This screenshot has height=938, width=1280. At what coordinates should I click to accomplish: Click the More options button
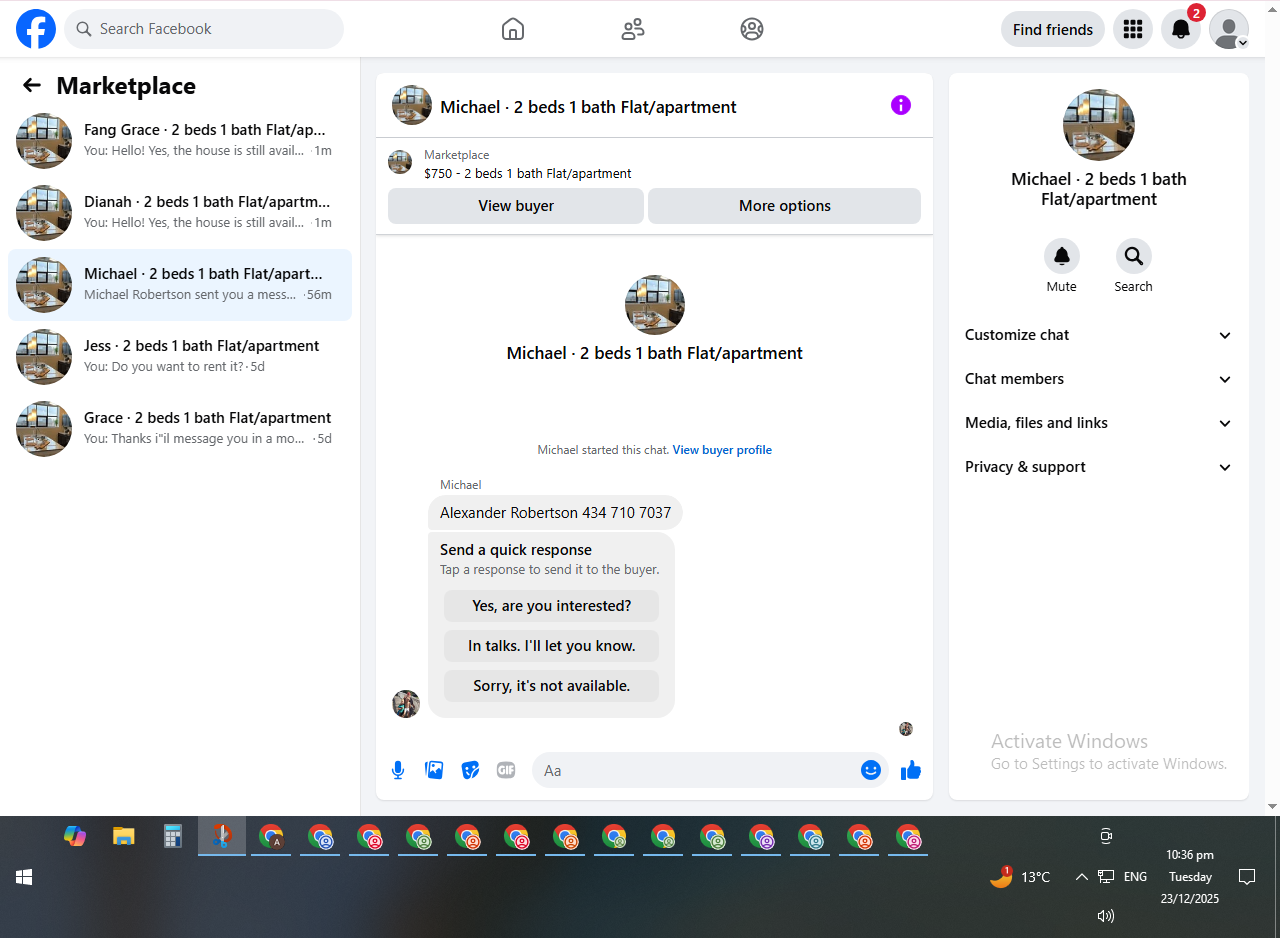point(785,206)
